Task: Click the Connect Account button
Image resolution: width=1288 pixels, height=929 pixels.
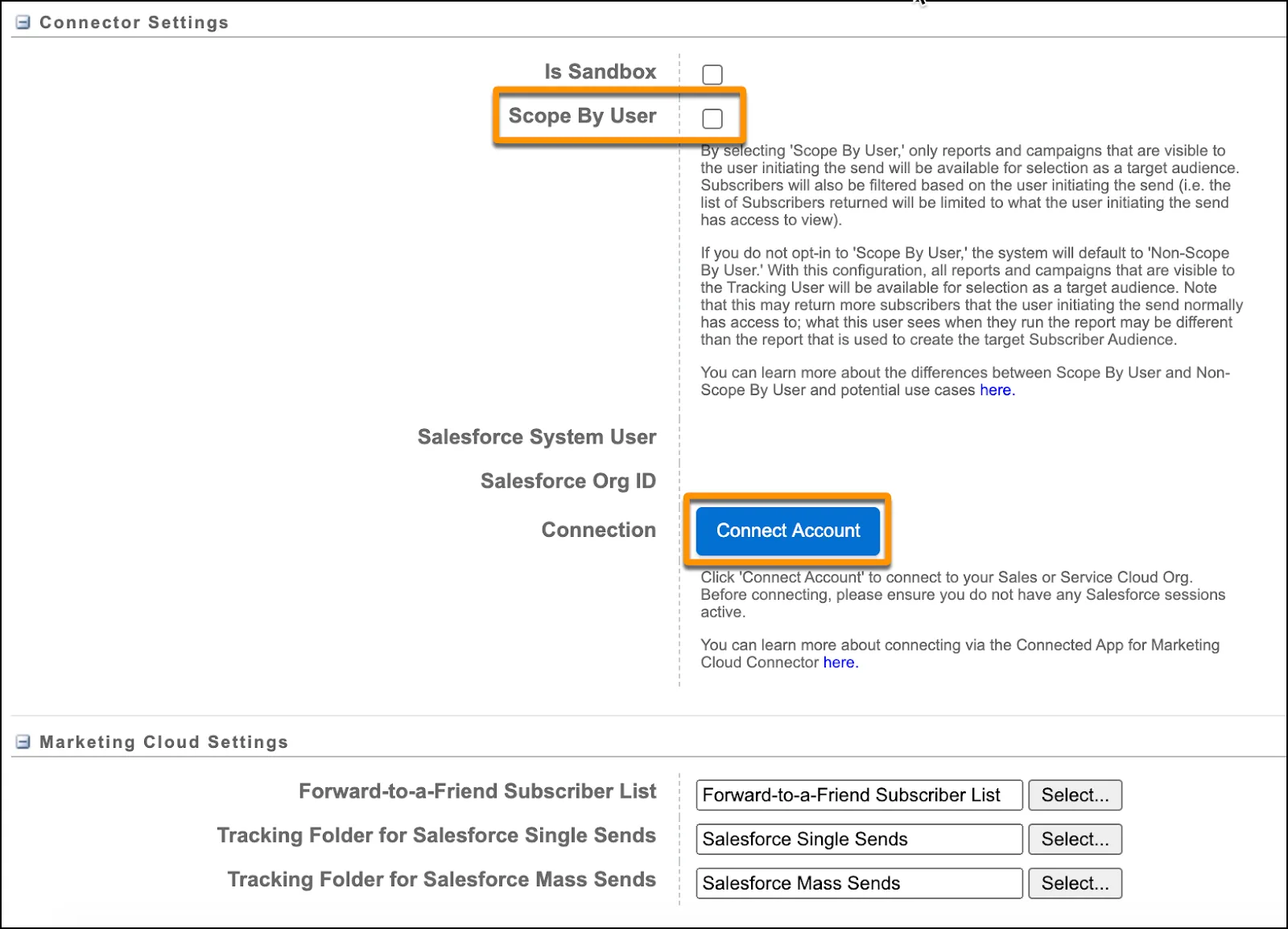Action: click(x=788, y=531)
